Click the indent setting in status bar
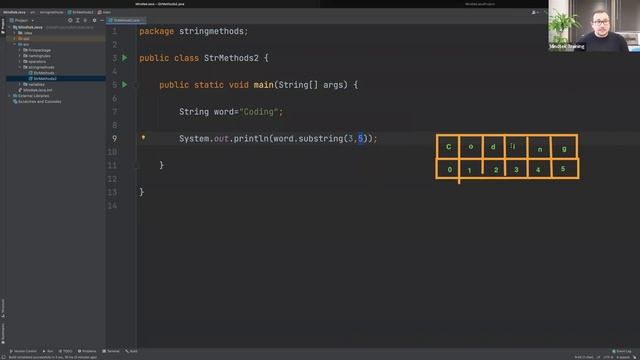Screen dimensions: 640x360 [x=623, y=357]
